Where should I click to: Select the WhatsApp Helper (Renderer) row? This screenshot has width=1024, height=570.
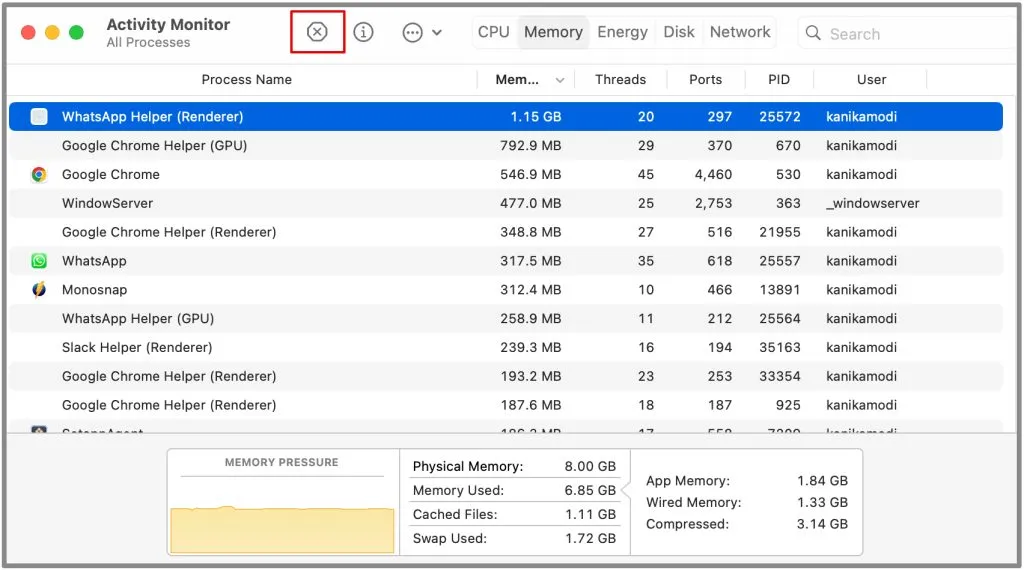click(x=505, y=117)
